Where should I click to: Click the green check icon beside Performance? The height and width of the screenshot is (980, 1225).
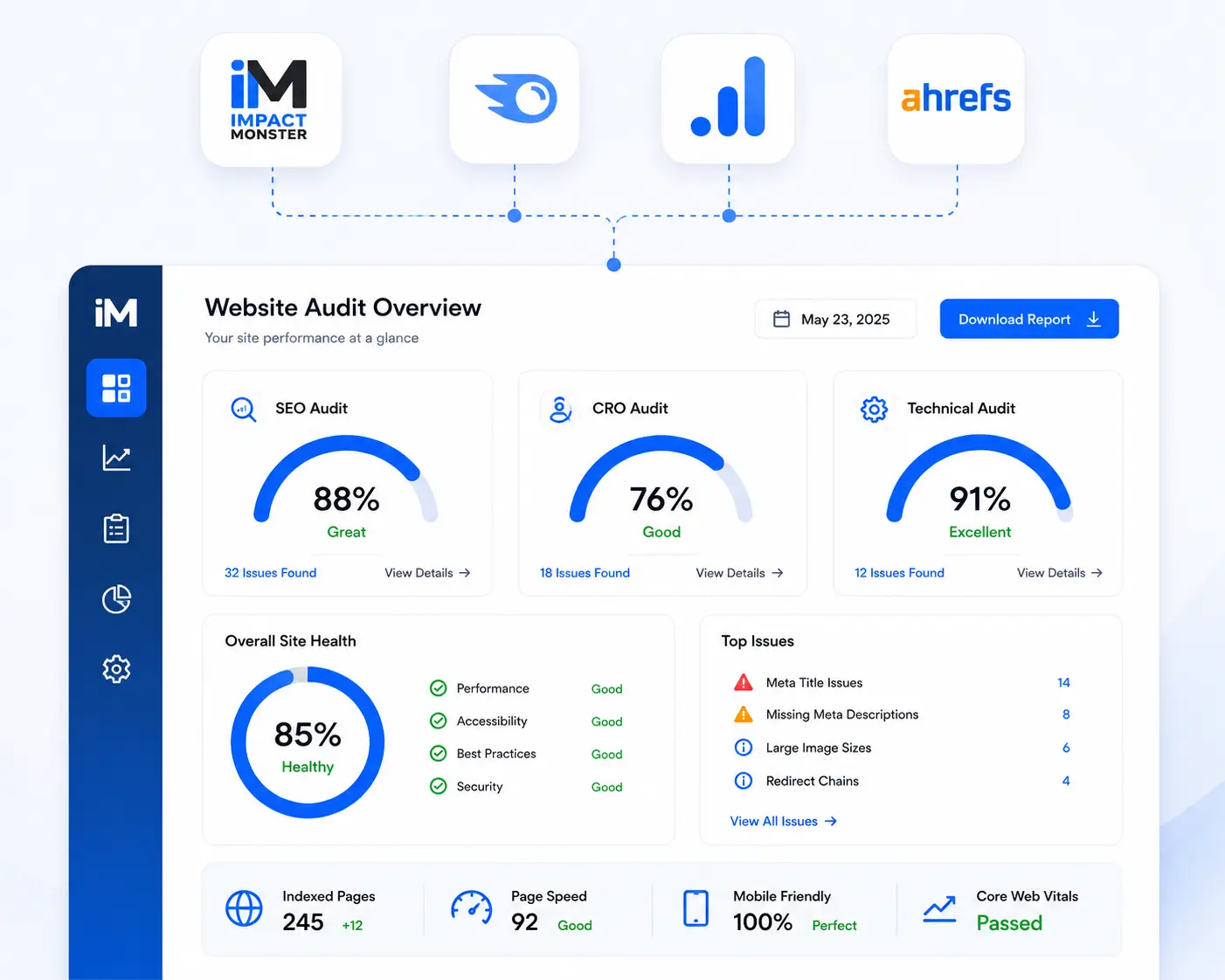coord(439,688)
